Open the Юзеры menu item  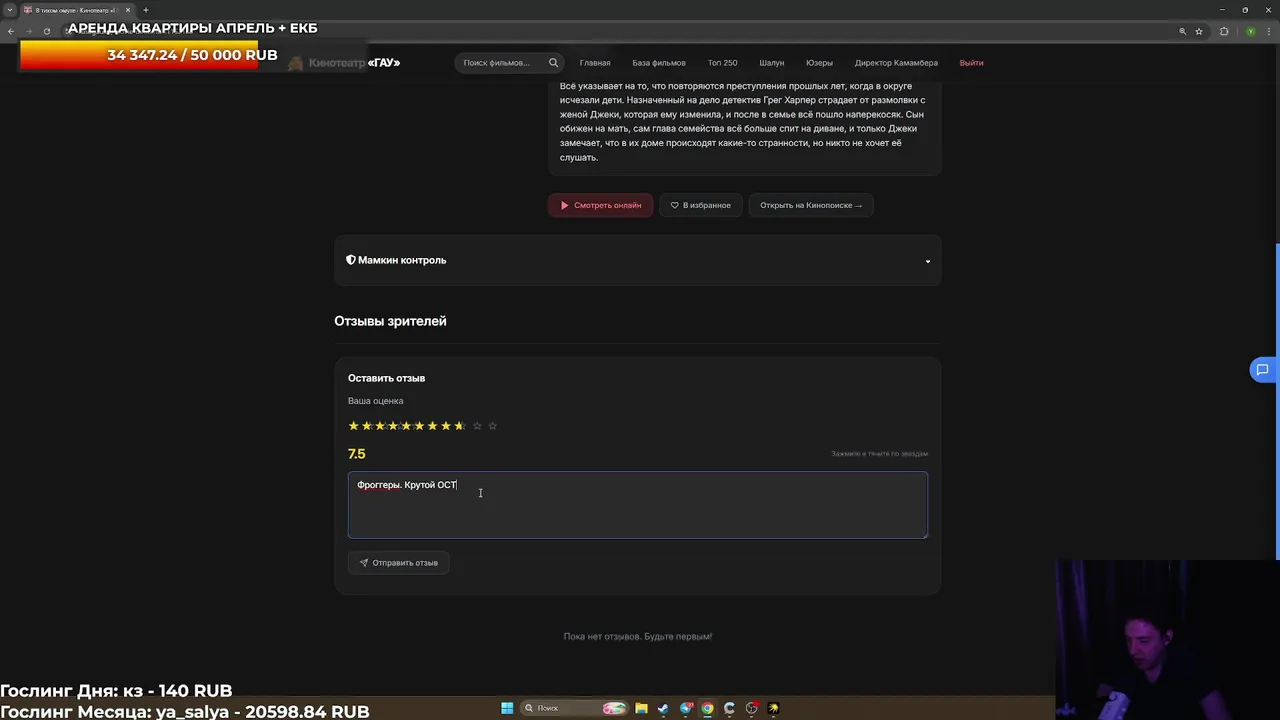pos(819,63)
